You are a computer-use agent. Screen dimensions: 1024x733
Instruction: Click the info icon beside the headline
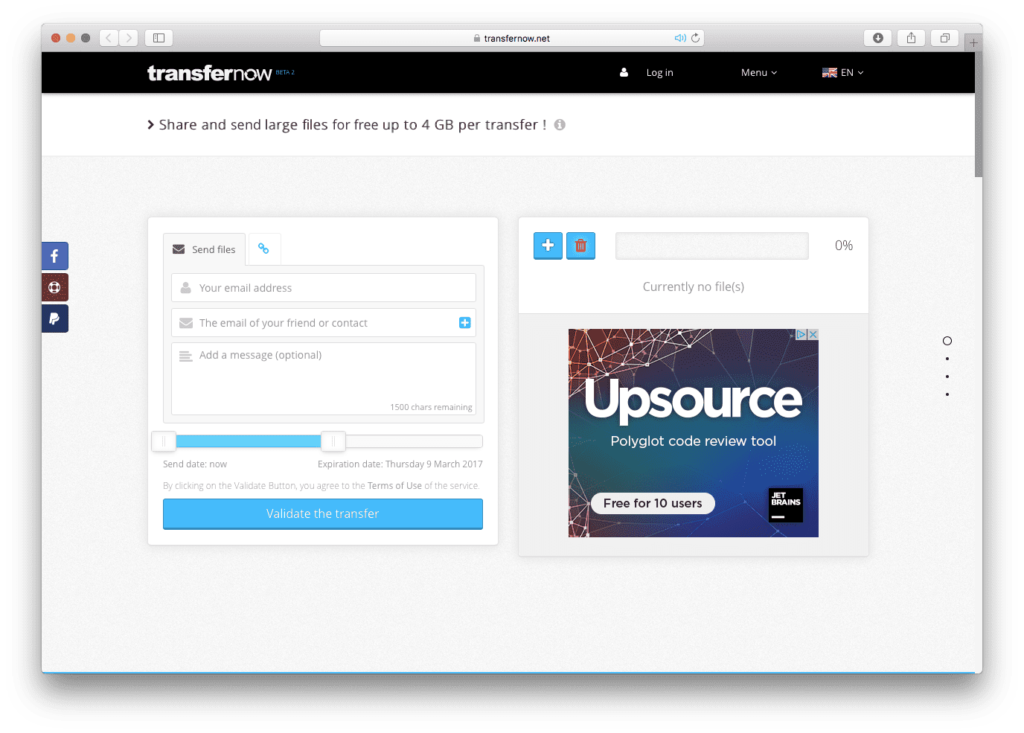pyautogui.click(x=560, y=125)
